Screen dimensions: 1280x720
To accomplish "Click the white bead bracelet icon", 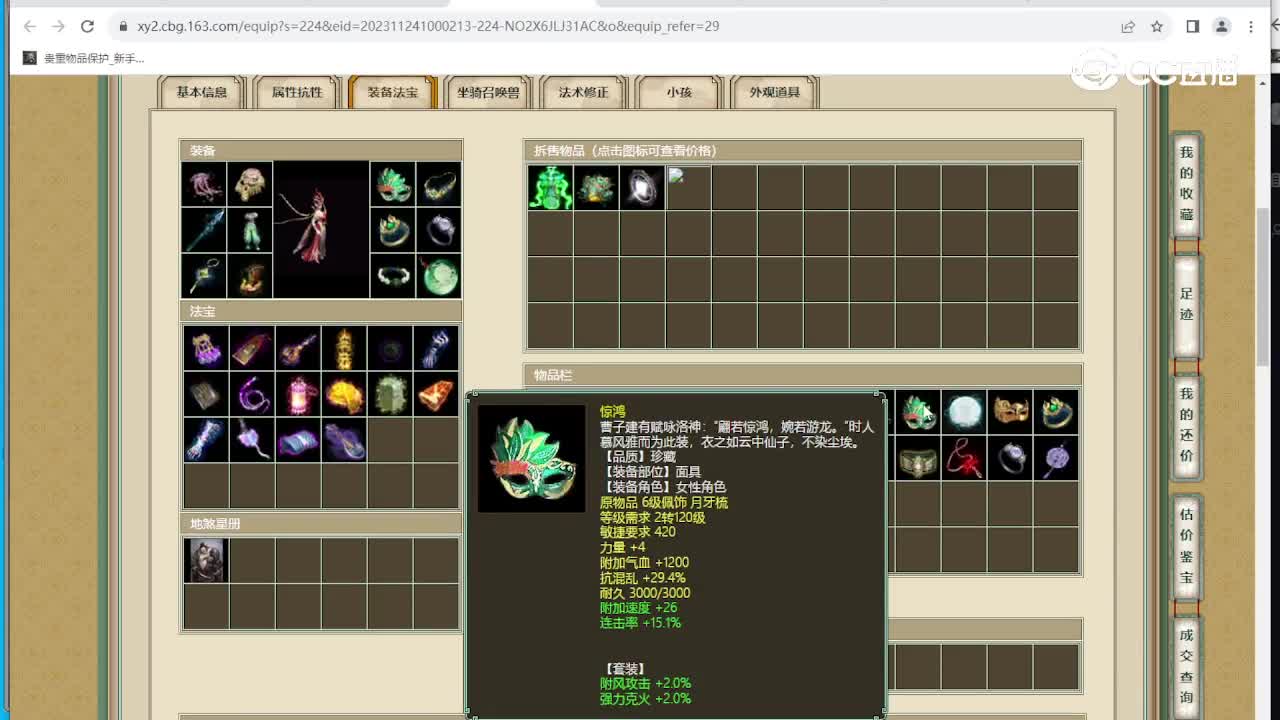I will point(393,276).
